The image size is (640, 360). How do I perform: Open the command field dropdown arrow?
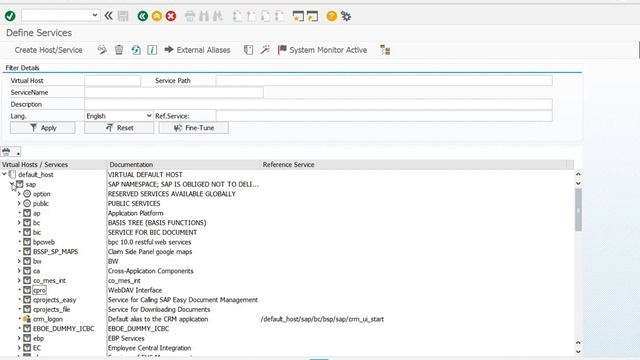click(95, 16)
